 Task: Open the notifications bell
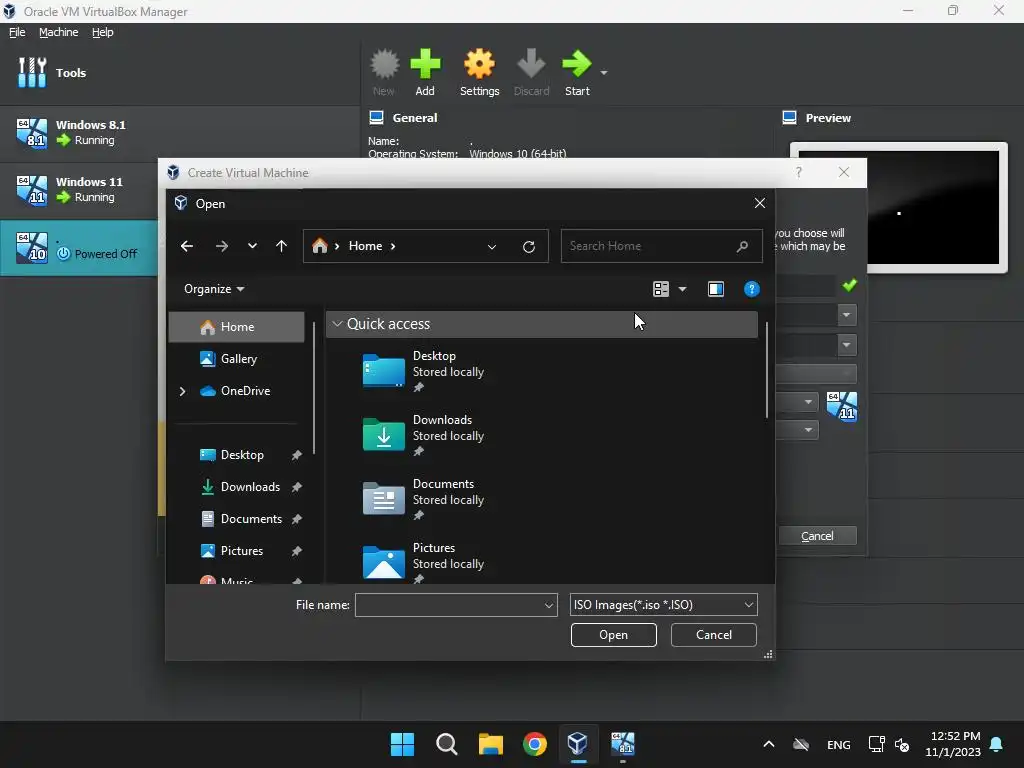point(996,744)
